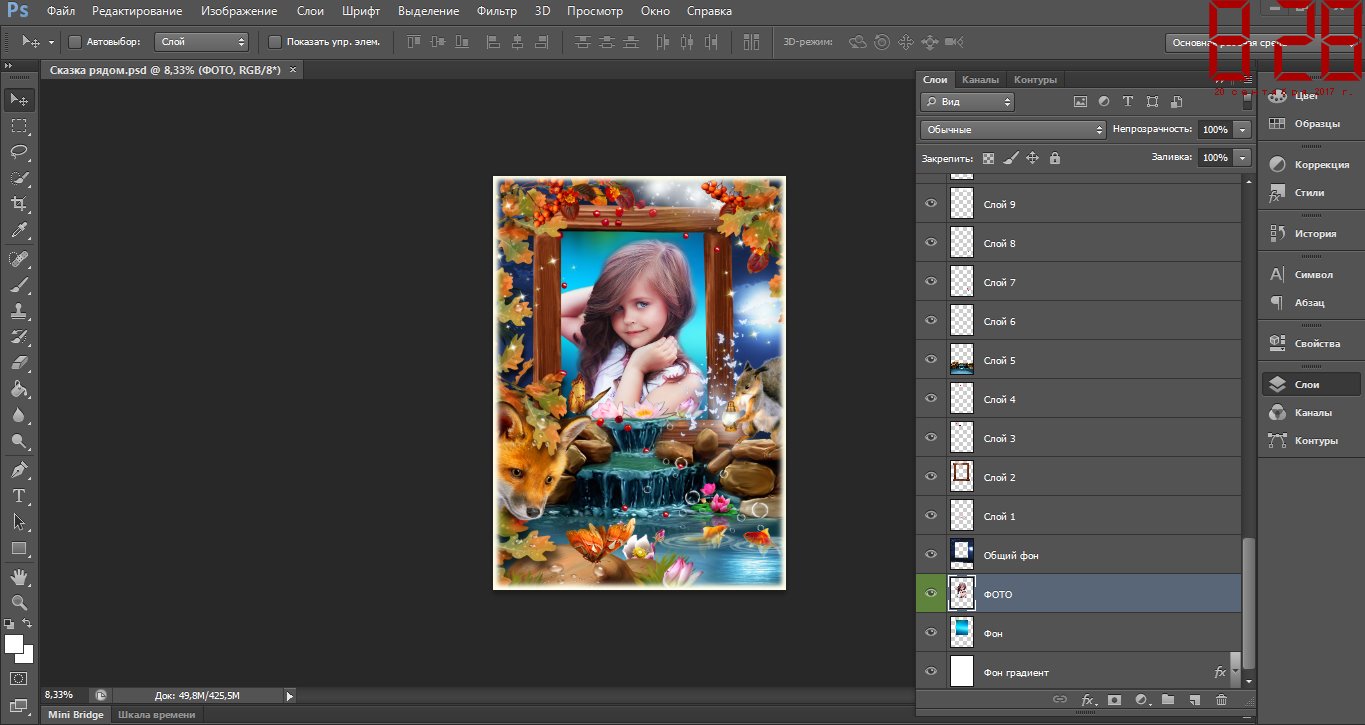Hide layer Слой 5
This screenshot has width=1365, height=725.
(x=932, y=360)
